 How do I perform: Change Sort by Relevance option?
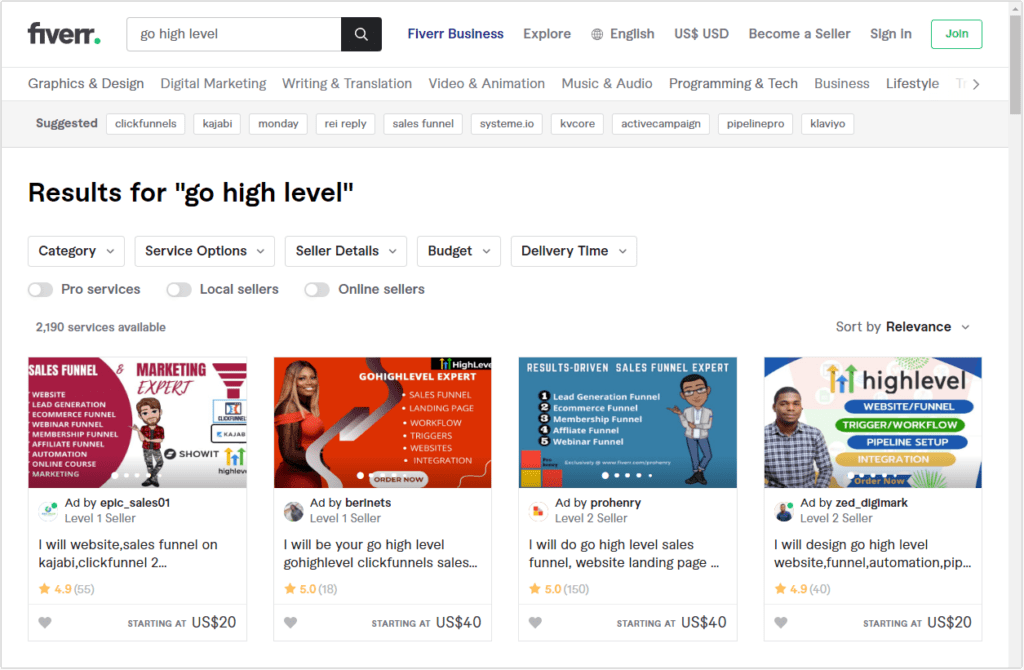(x=903, y=327)
